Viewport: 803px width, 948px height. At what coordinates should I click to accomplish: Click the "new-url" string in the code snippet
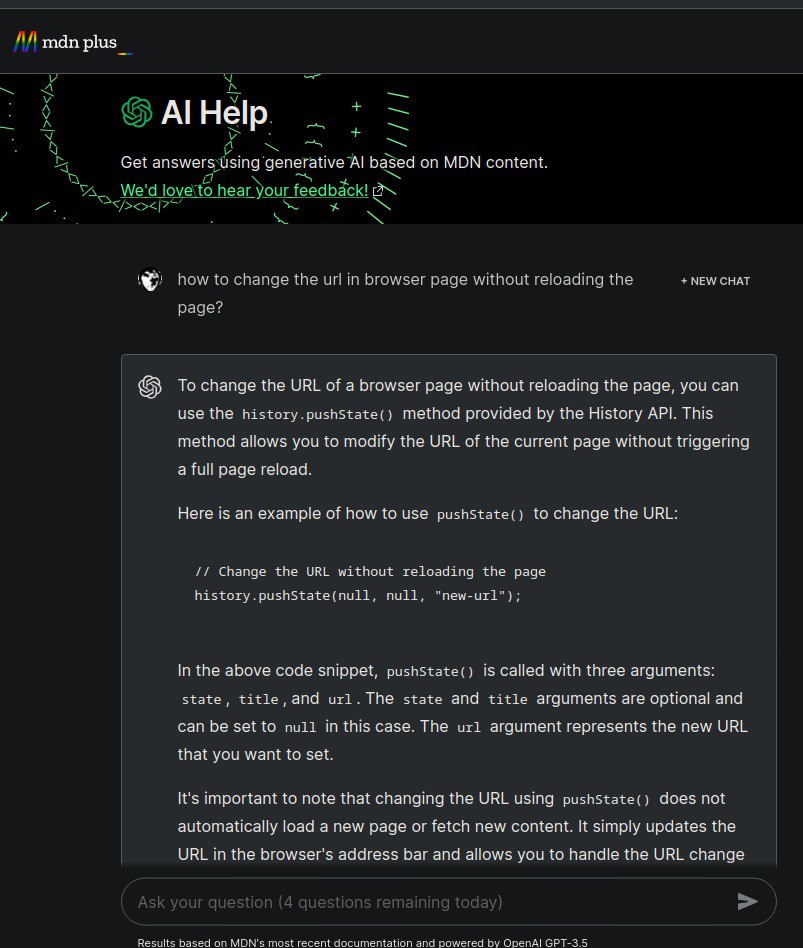tap(475, 596)
